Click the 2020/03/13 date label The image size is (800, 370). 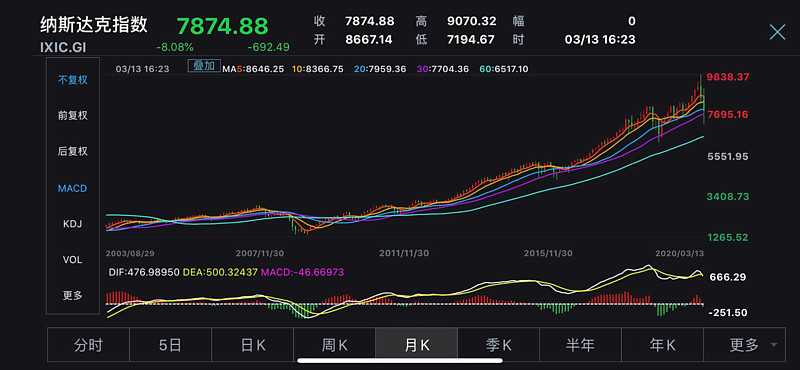click(x=679, y=253)
